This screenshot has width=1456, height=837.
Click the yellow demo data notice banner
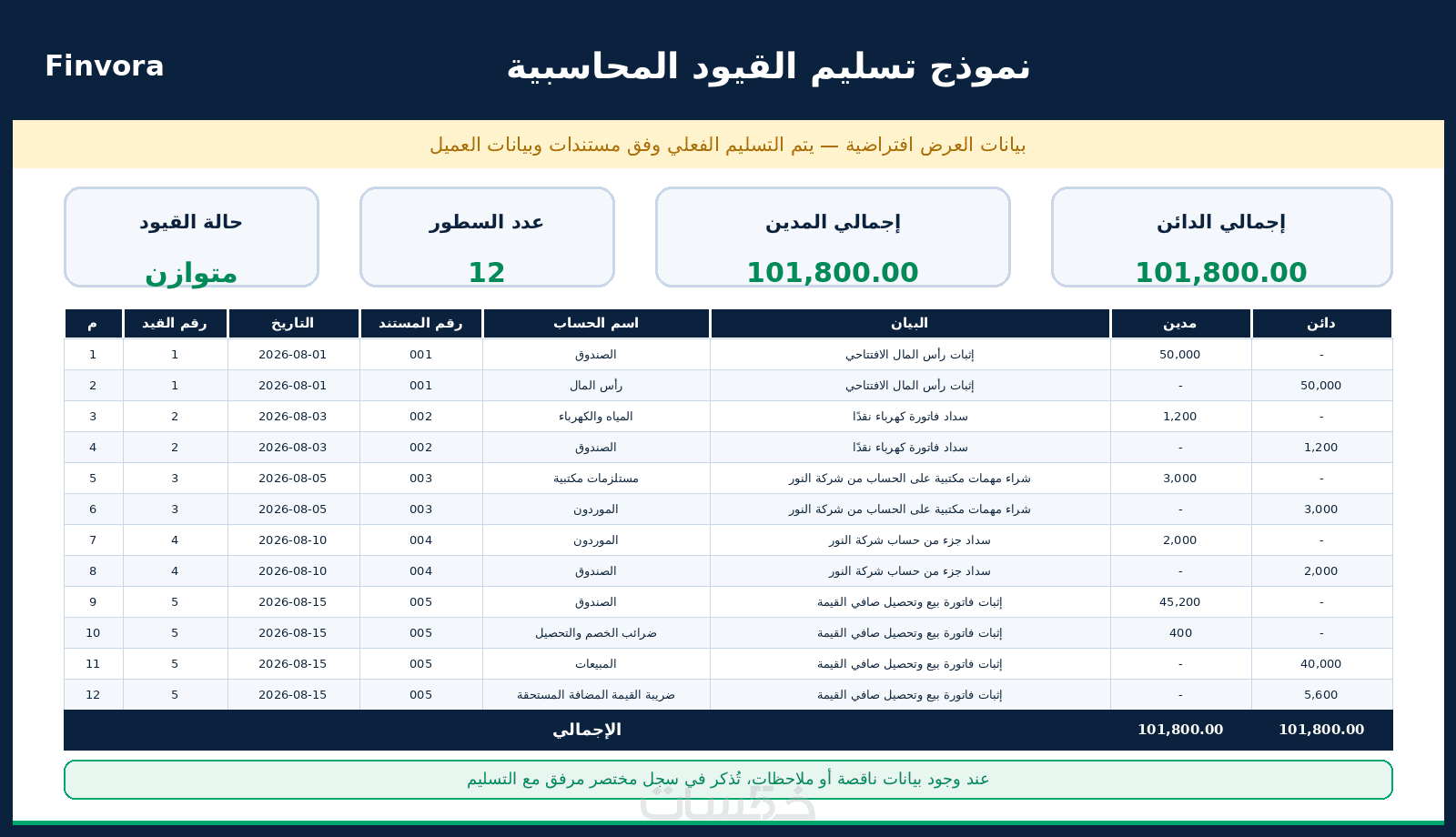(x=728, y=145)
